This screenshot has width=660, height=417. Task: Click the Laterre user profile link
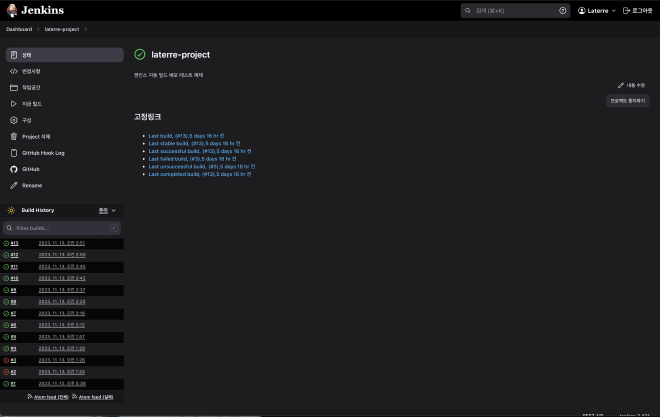tap(593, 11)
